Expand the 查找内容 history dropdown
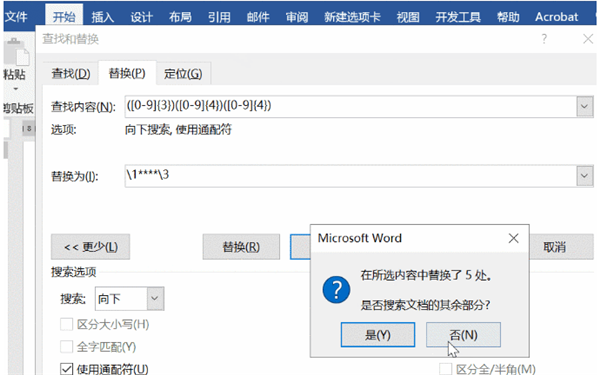Viewport: 600px width, 375px height. (584, 106)
